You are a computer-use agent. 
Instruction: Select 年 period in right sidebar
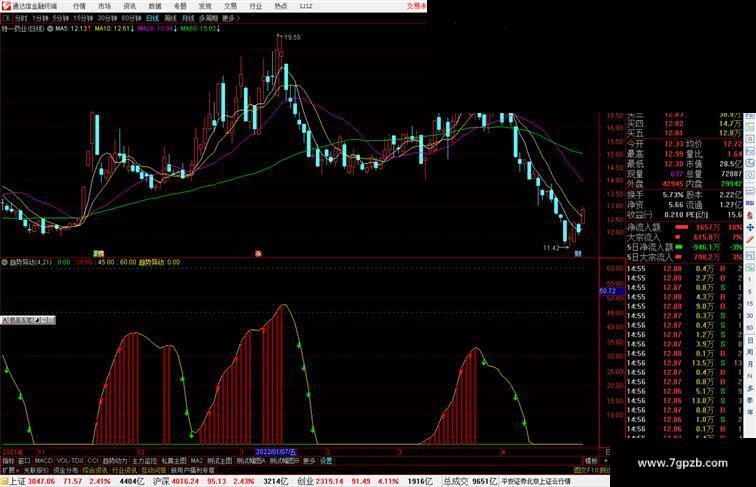750,412
